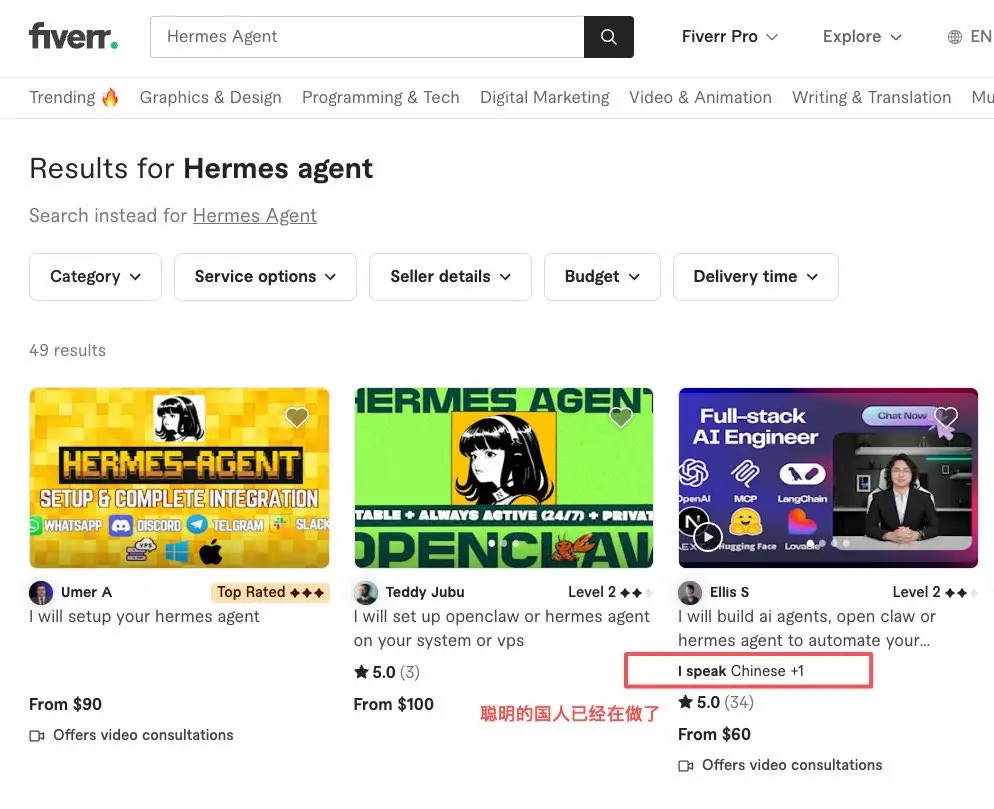Go to Programming & Tech category
The image size is (994, 809).
380,98
